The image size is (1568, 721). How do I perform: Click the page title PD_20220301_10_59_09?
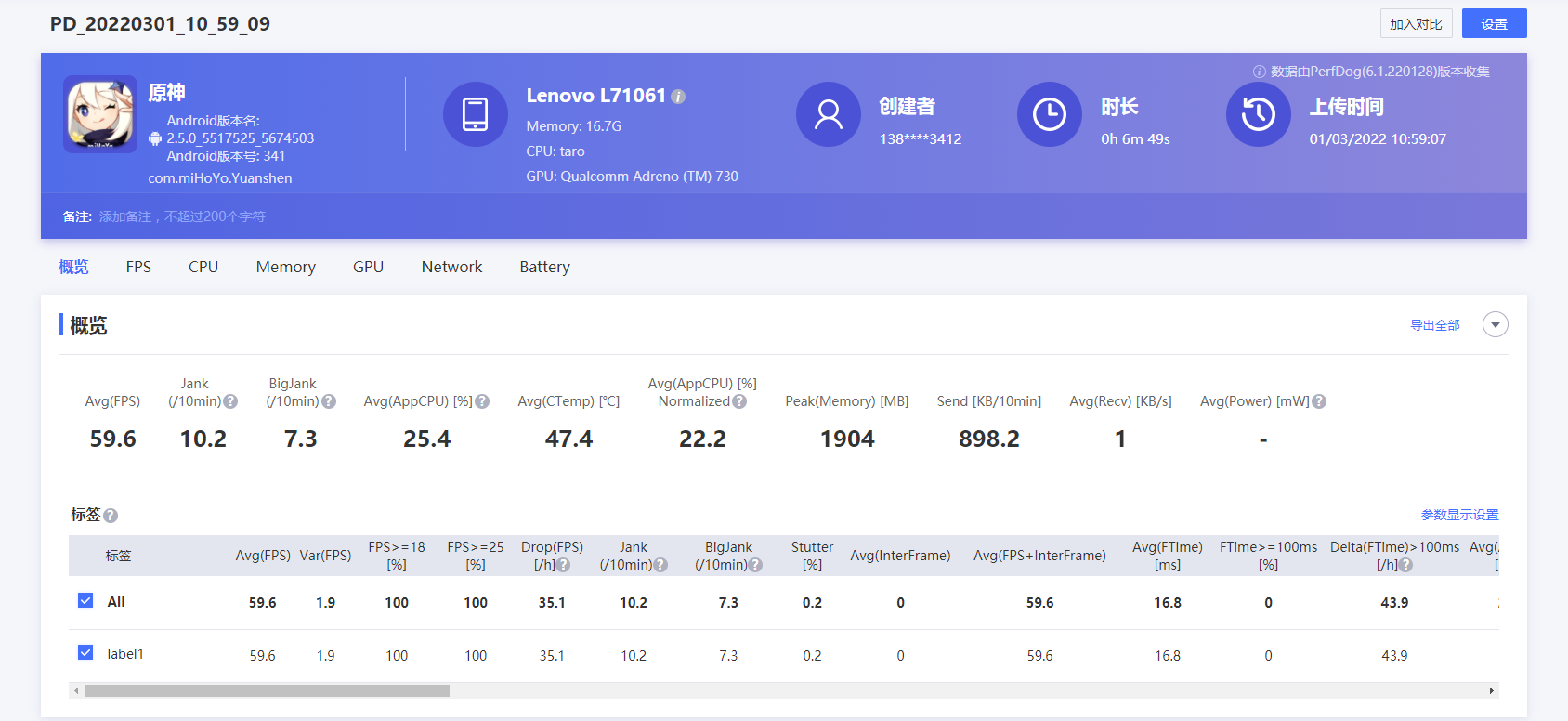point(160,24)
